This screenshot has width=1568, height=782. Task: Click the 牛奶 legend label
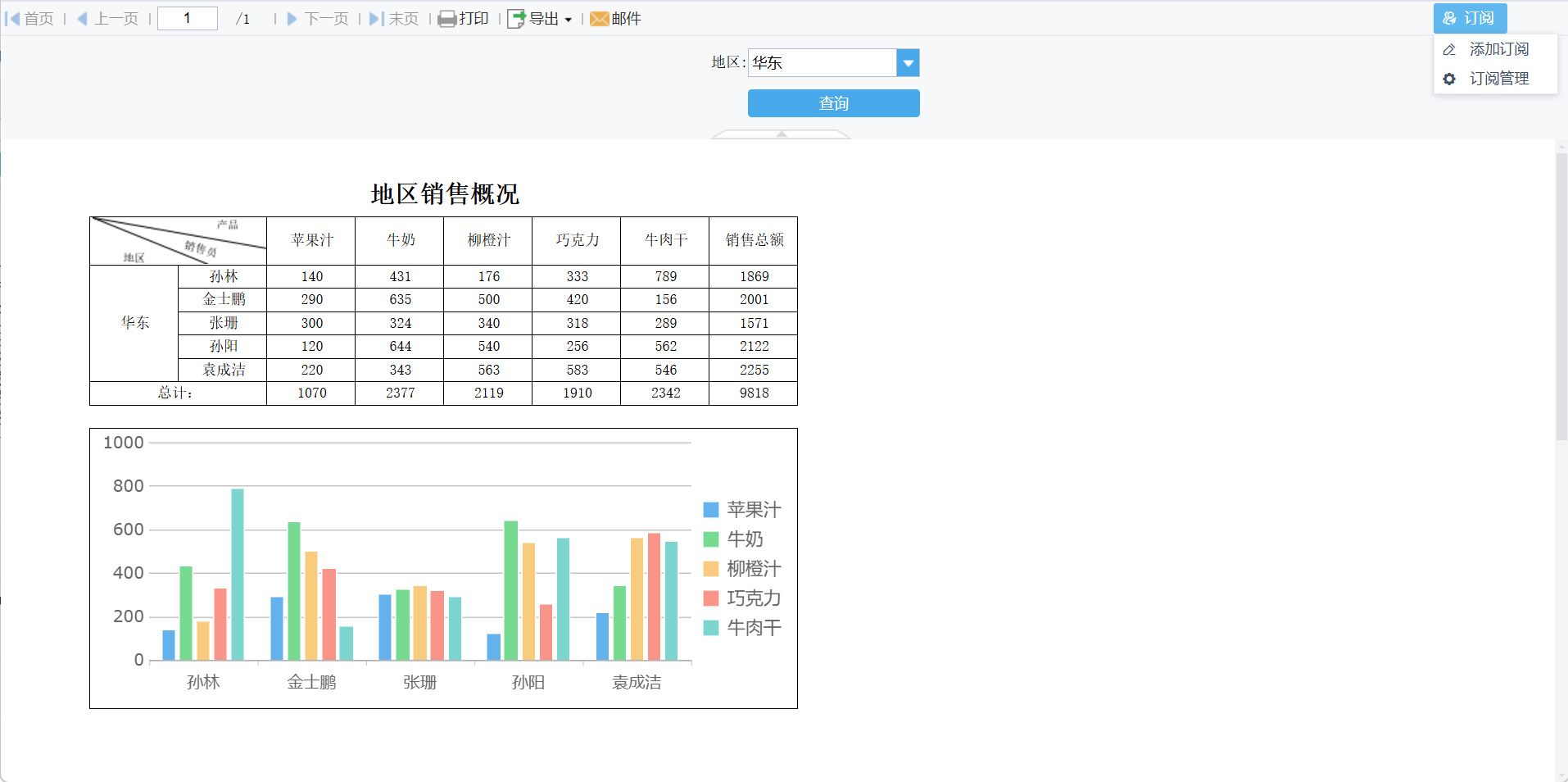click(745, 539)
